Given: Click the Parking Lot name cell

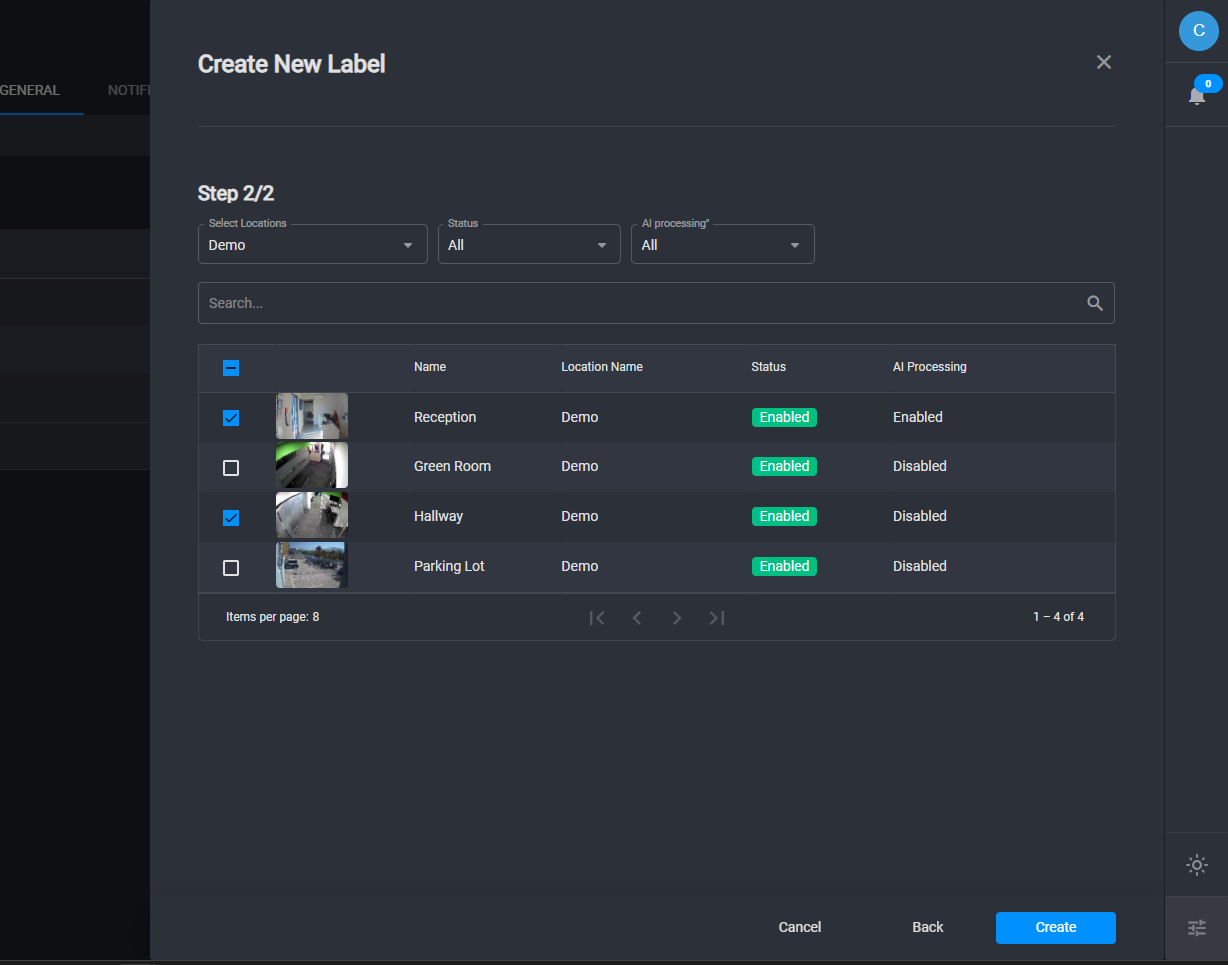Looking at the screenshot, I should point(449,566).
